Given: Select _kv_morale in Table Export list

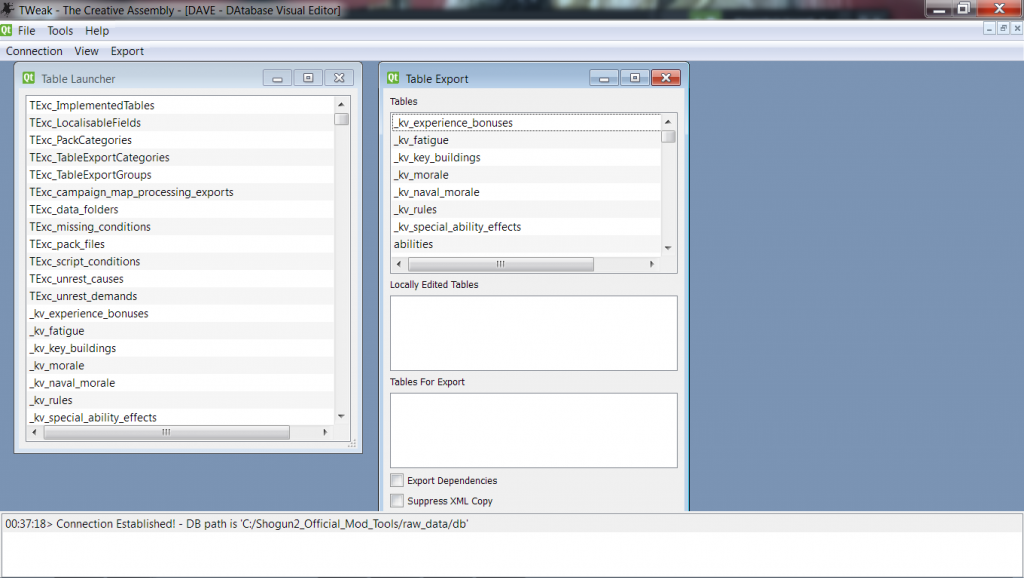Looking at the screenshot, I should coord(421,175).
